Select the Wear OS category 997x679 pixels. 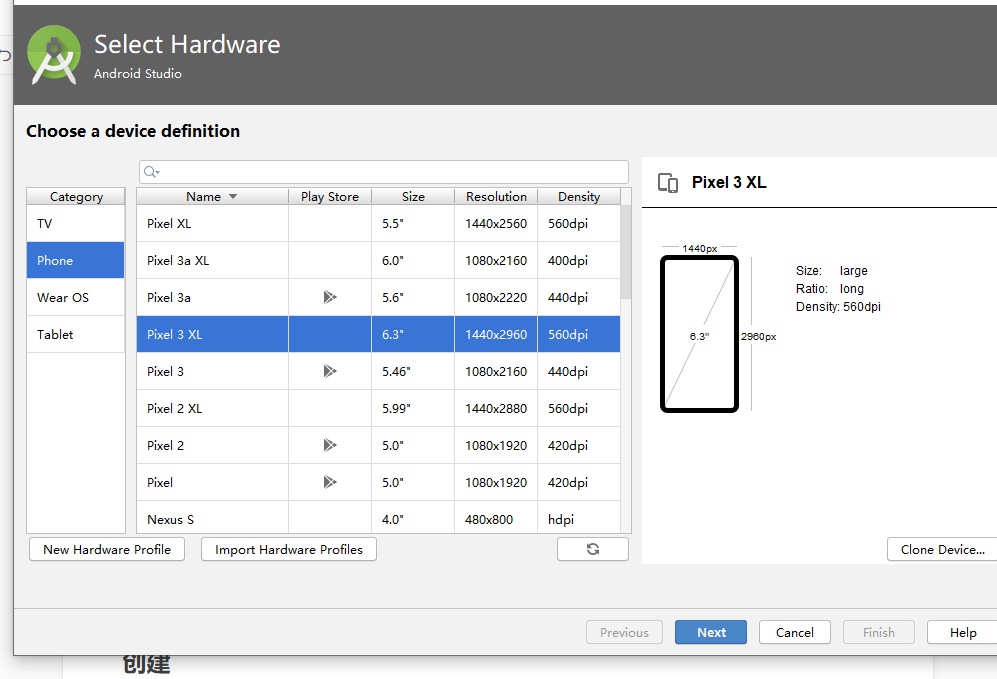(76, 297)
